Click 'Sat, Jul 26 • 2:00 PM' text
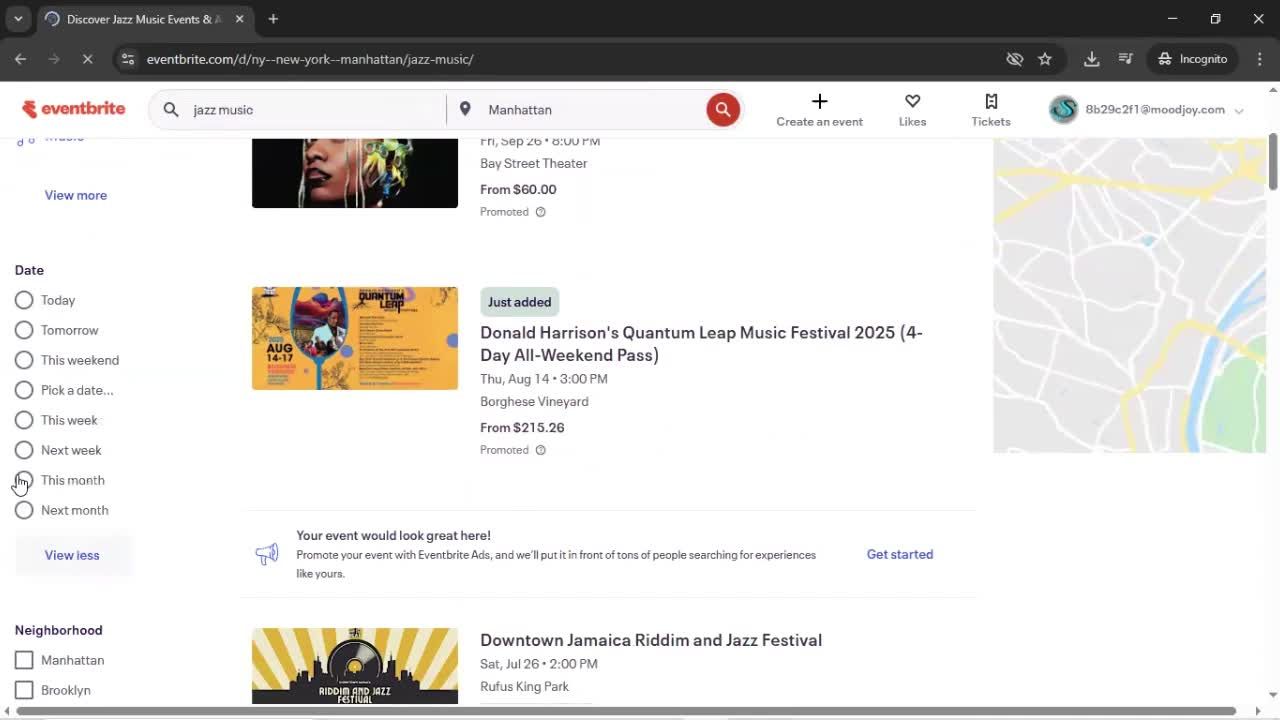This screenshot has height=720, width=1280. [539, 663]
